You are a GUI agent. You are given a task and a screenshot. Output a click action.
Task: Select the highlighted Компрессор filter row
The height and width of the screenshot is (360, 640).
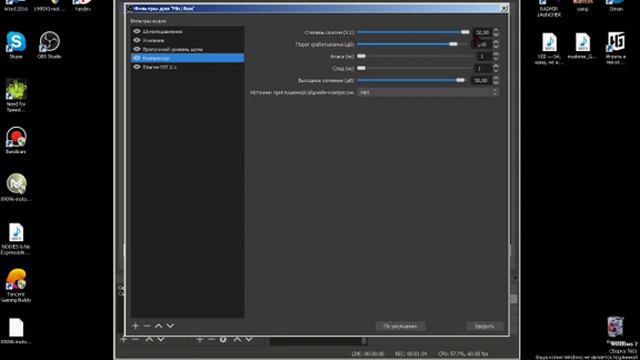coord(187,58)
